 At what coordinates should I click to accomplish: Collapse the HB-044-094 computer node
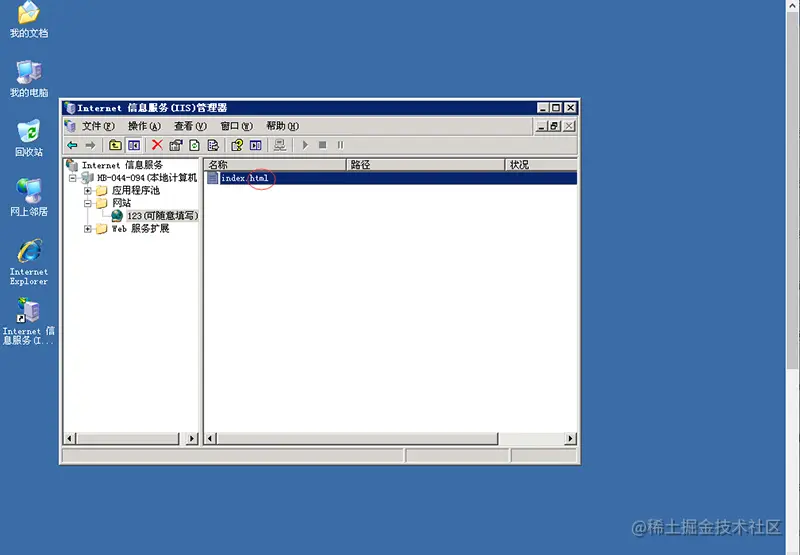tap(72, 178)
